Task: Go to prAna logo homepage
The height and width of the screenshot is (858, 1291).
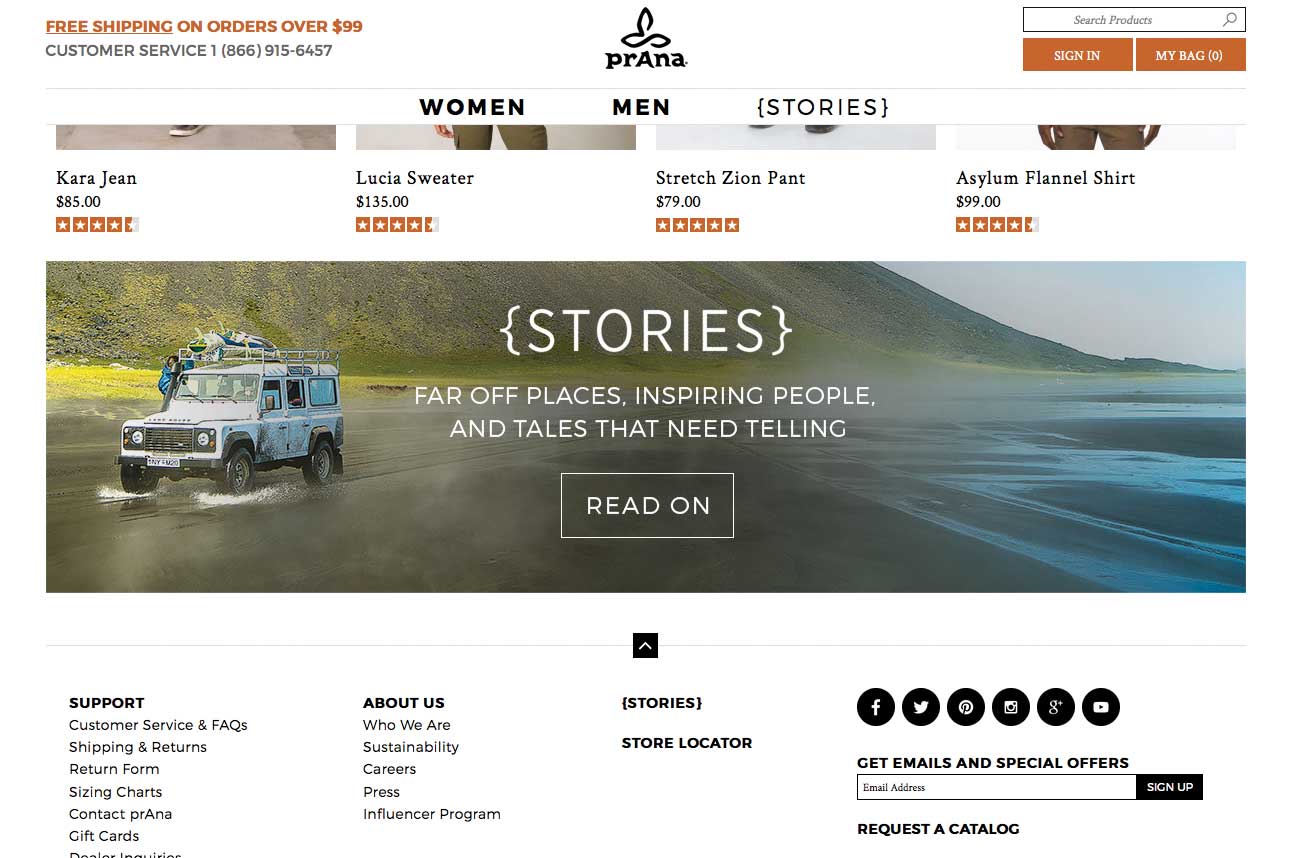Action: click(x=646, y=39)
